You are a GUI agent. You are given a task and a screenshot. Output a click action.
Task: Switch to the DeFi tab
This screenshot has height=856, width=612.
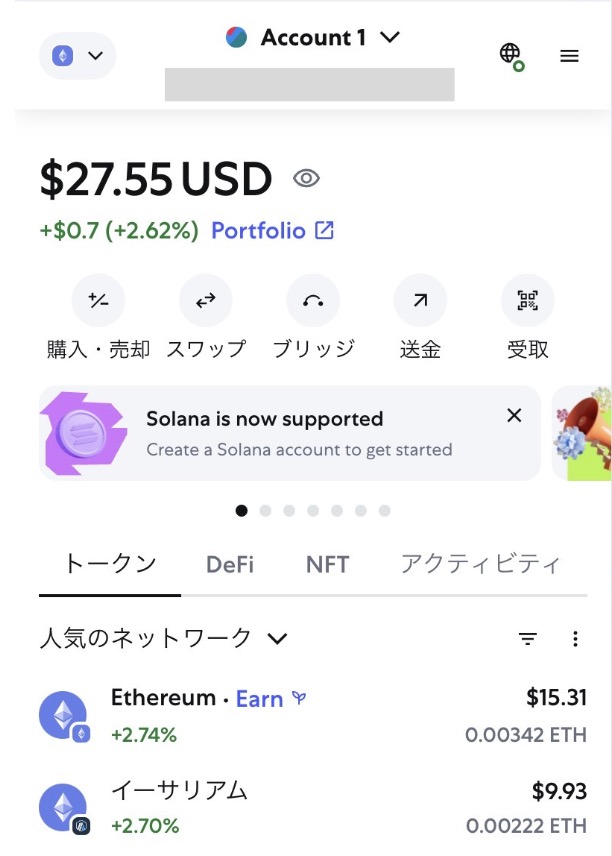coord(230,564)
